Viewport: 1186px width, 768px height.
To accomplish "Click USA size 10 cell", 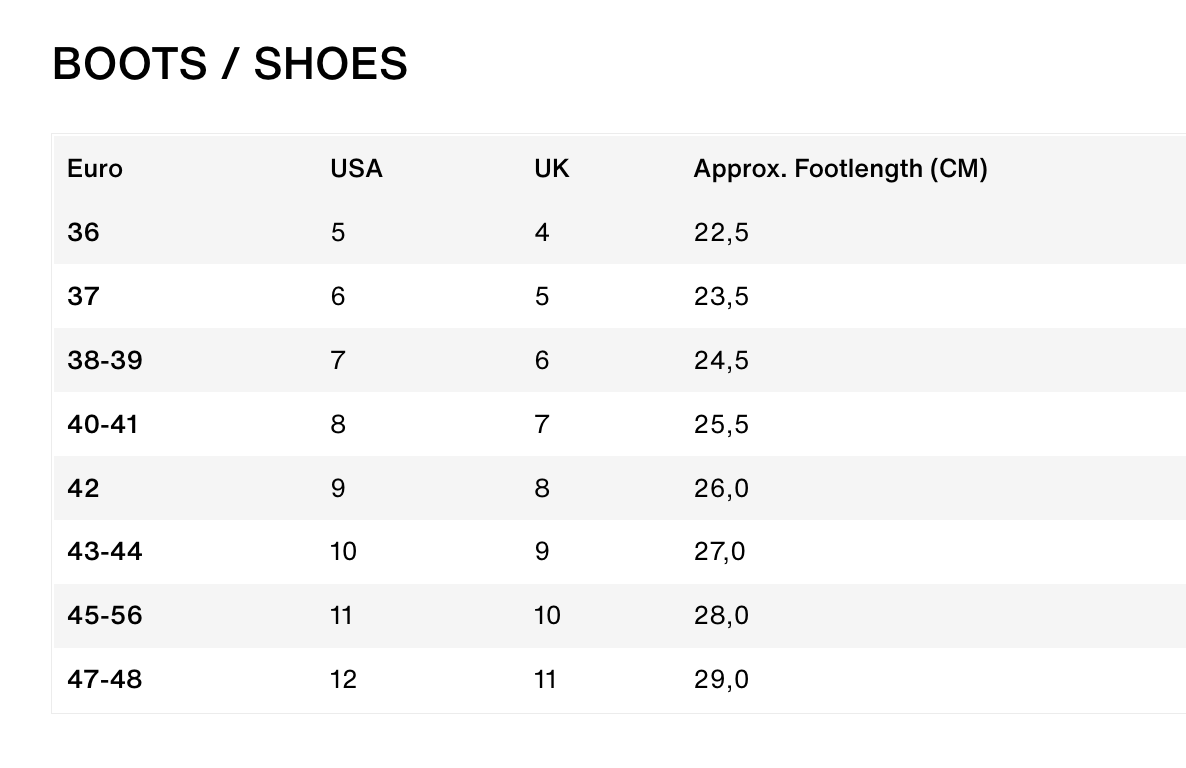I will [343, 552].
